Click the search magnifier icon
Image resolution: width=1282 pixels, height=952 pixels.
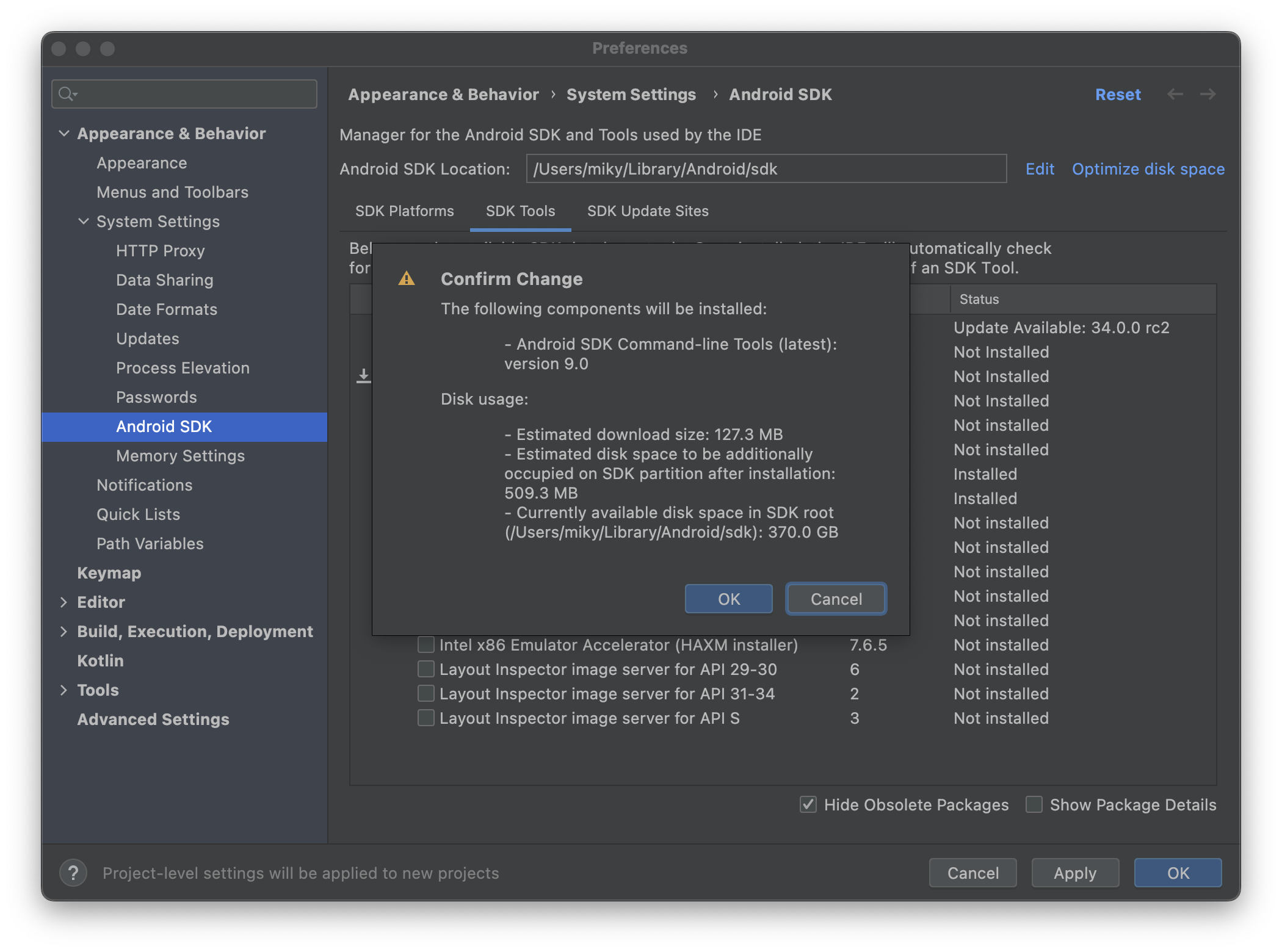point(66,94)
